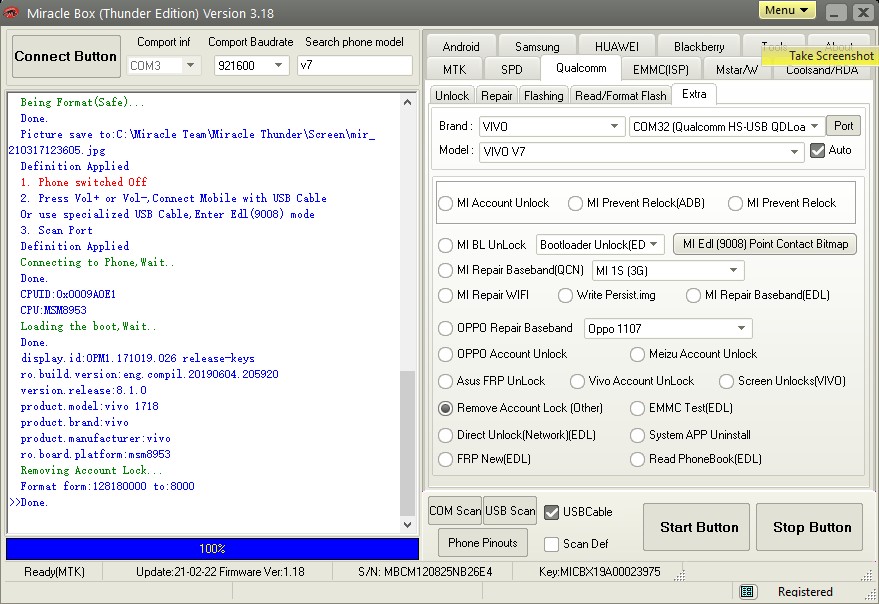Open the Flashing sub-tab
The height and width of the screenshot is (604, 879).
click(543, 96)
